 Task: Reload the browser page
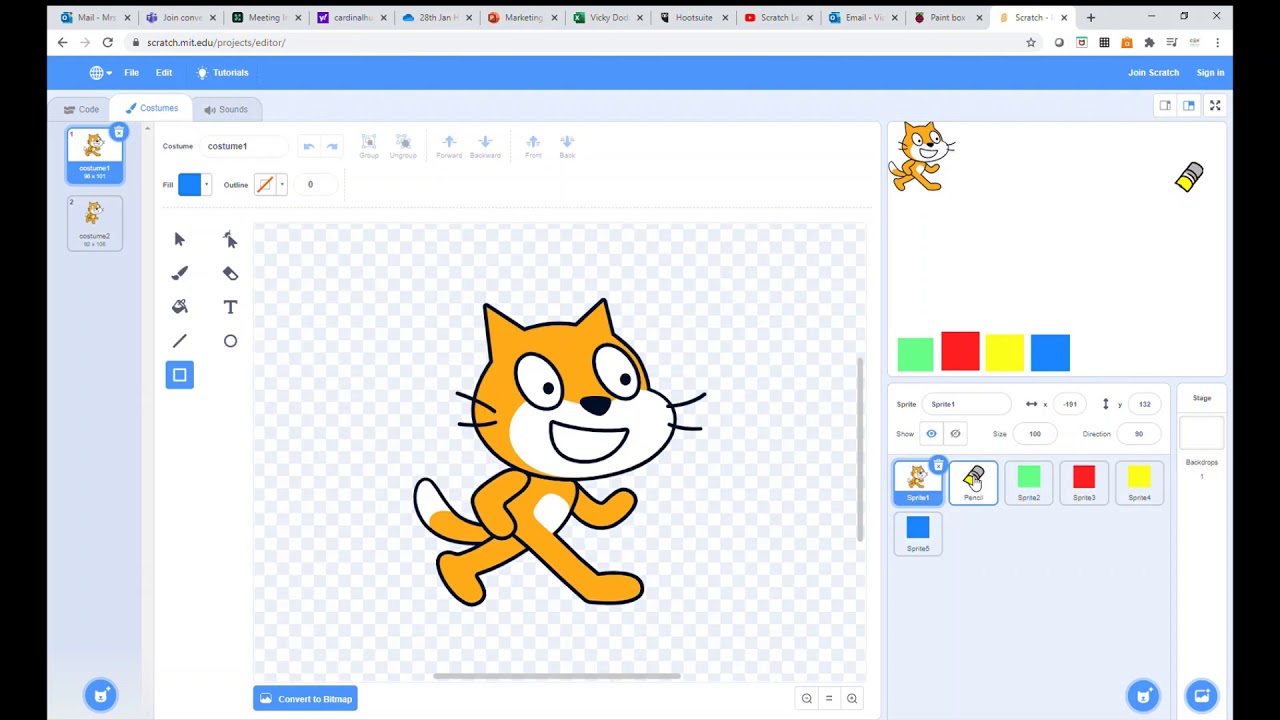[107, 42]
